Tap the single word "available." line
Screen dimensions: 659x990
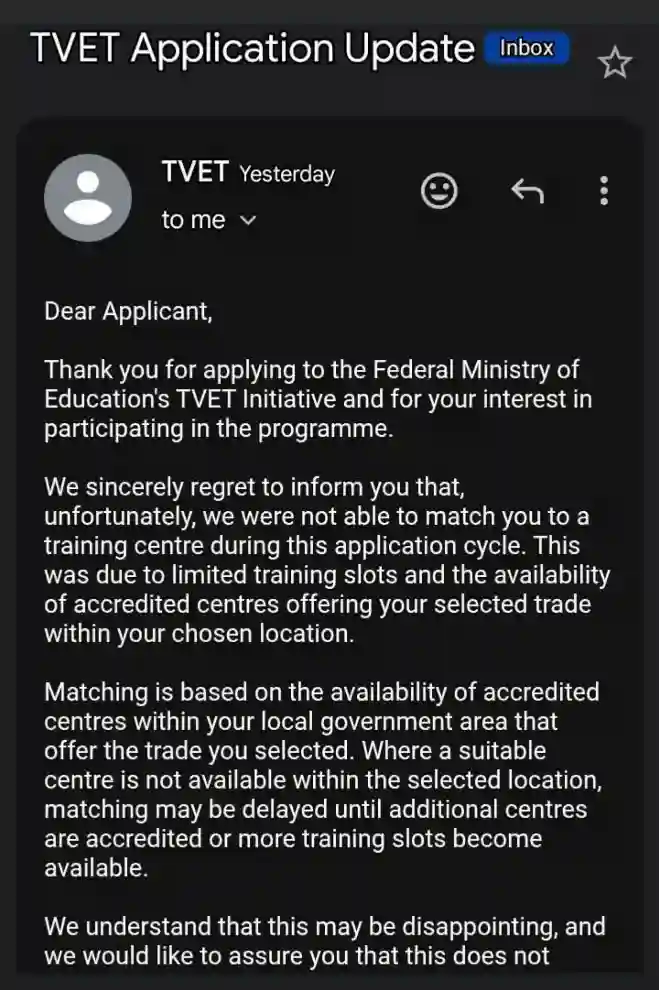click(x=96, y=868)
